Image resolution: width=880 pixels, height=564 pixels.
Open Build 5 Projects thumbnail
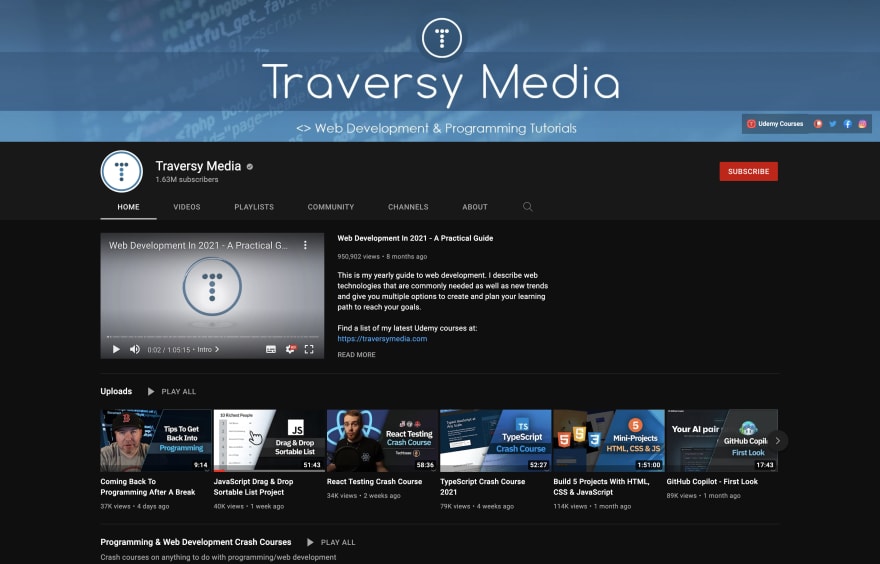click(609, 441)
